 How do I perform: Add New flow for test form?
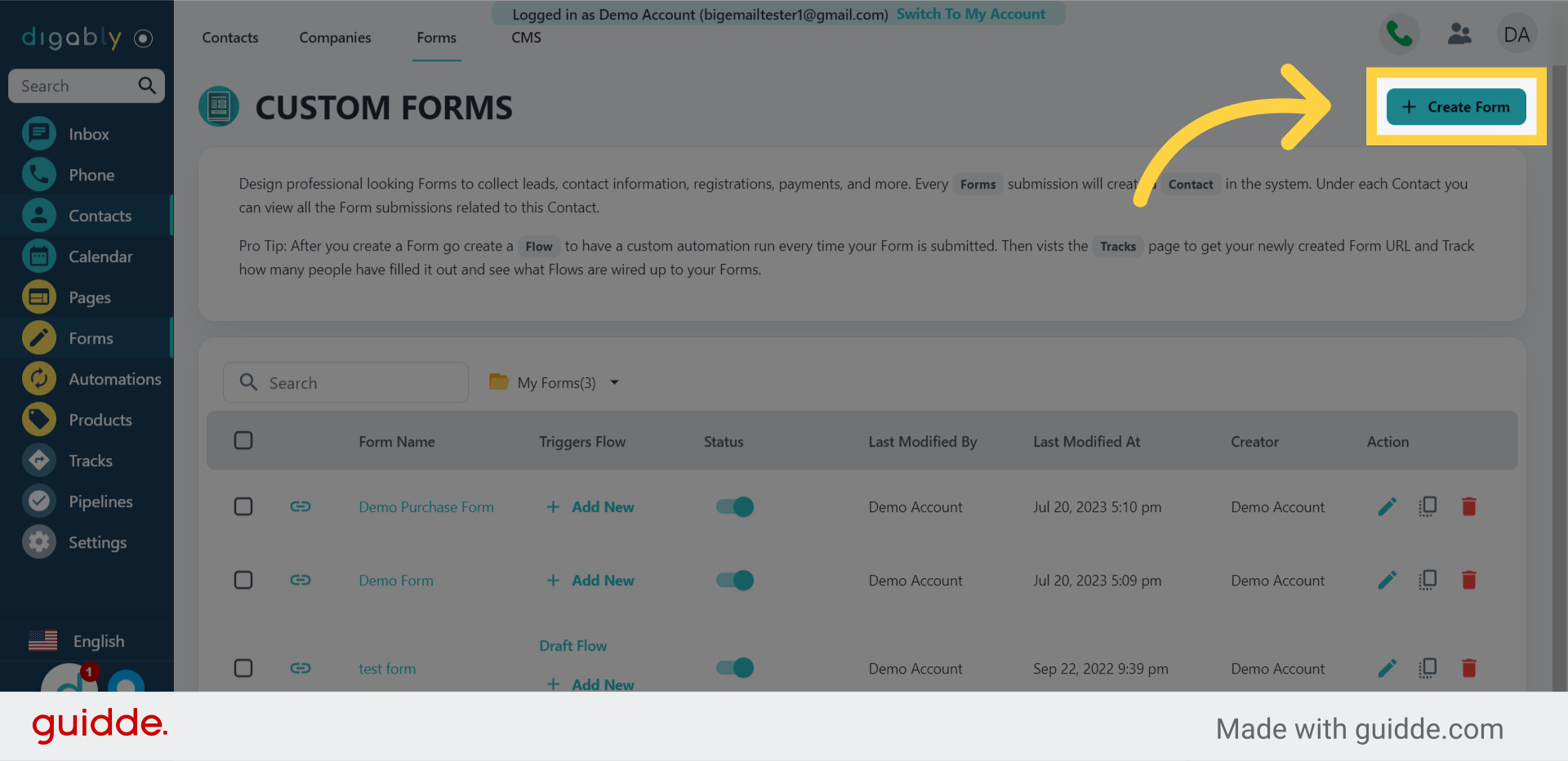tap(590, 684)
